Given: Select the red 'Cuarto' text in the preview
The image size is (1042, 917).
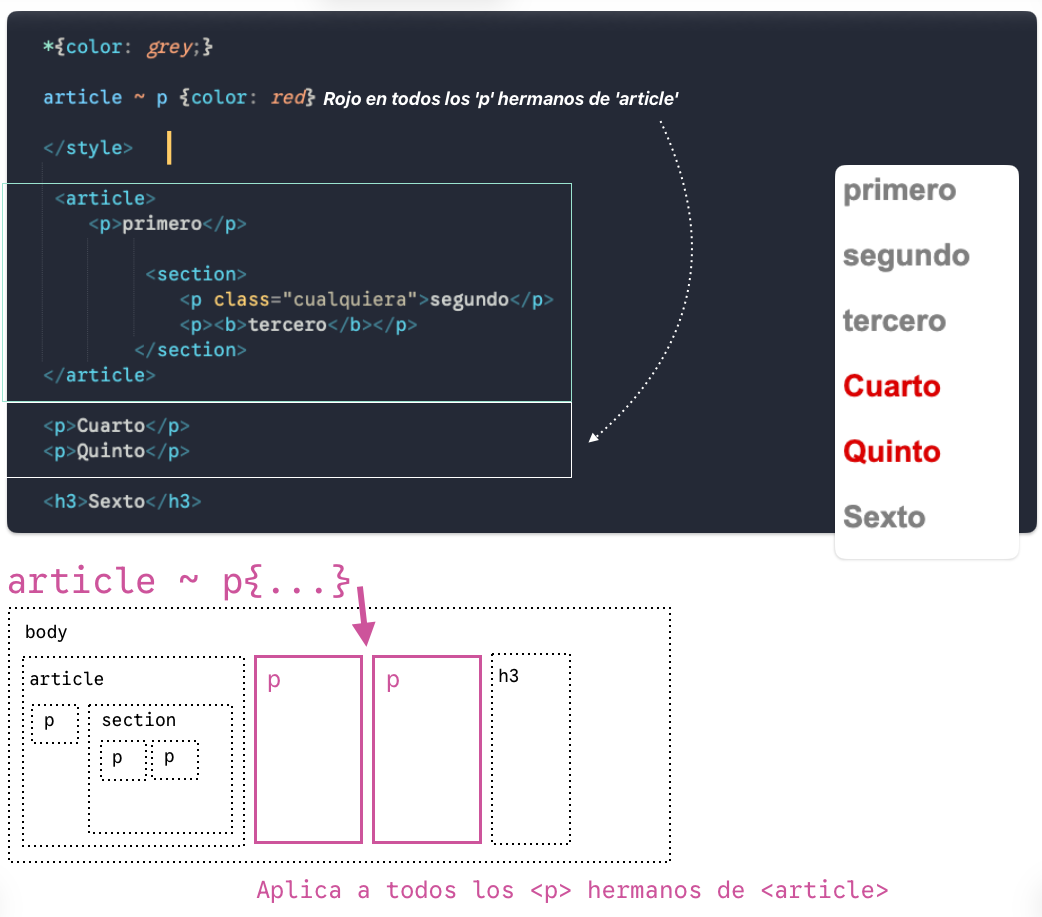Looking at the screenshot, I should 891,386.
